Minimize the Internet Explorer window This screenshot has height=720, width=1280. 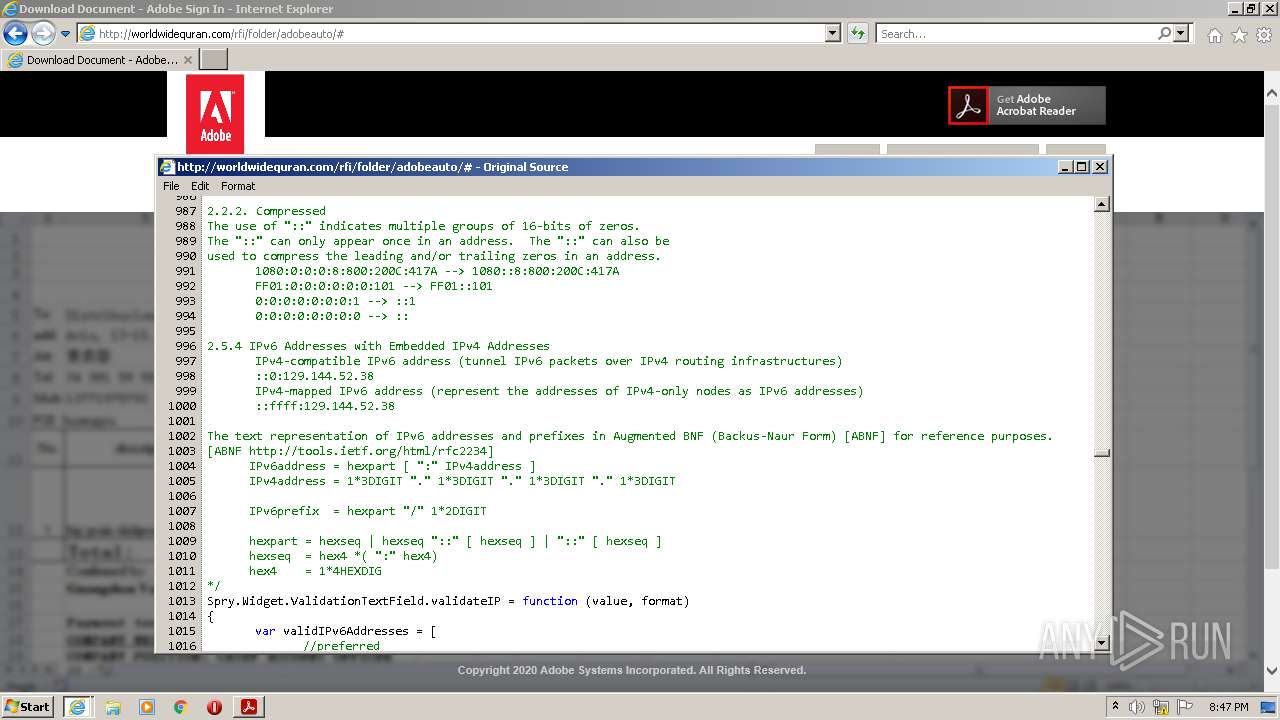[x=1234, y=8]
